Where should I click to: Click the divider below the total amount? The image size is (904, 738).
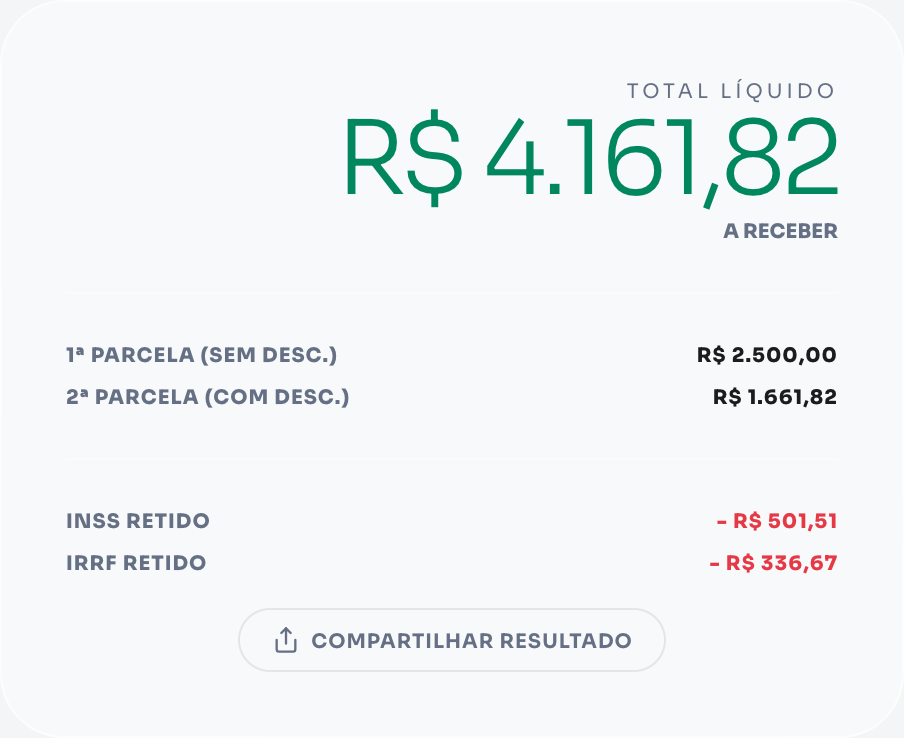[452, 293]
